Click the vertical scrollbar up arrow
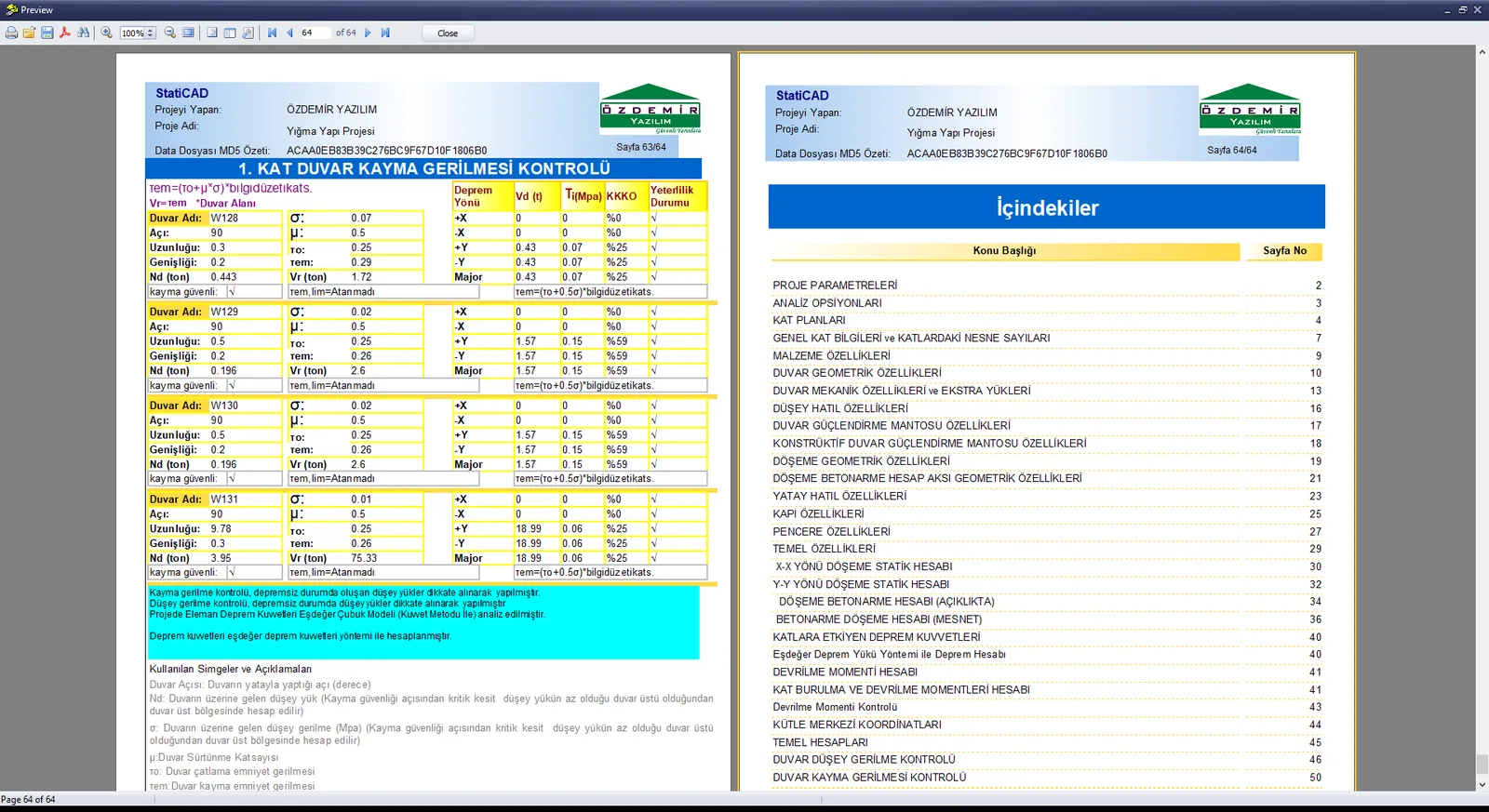Screen dimensions: 1489x812 (1482, 52)
